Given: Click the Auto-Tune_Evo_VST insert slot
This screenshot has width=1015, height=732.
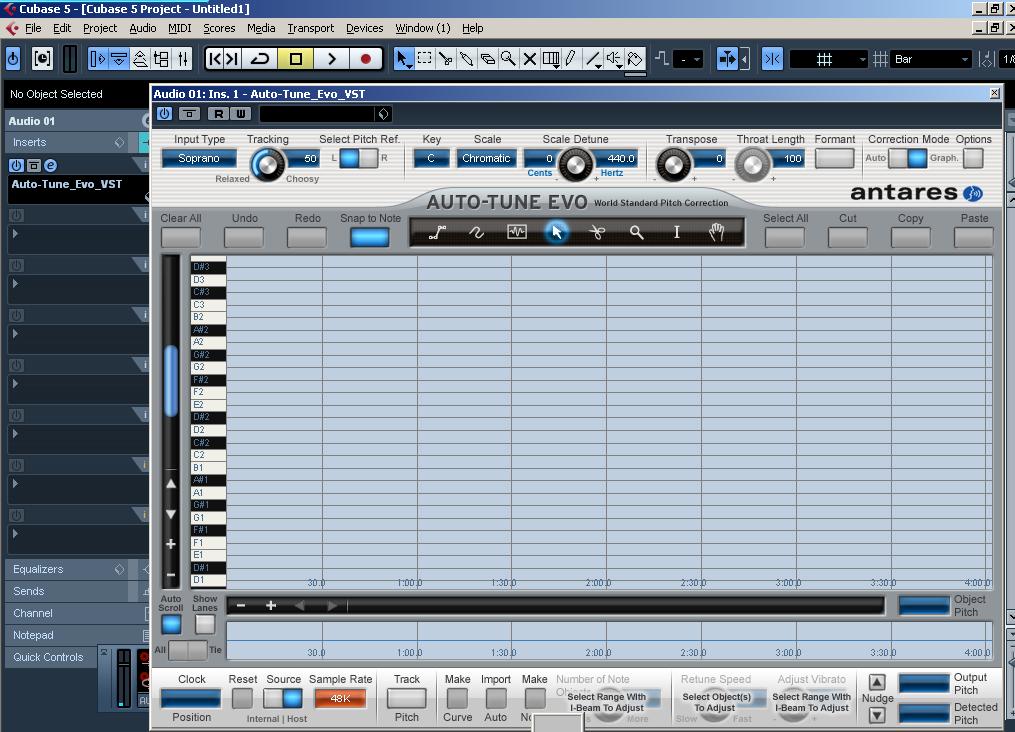Looking at the screenshot, I should (67, 185).
